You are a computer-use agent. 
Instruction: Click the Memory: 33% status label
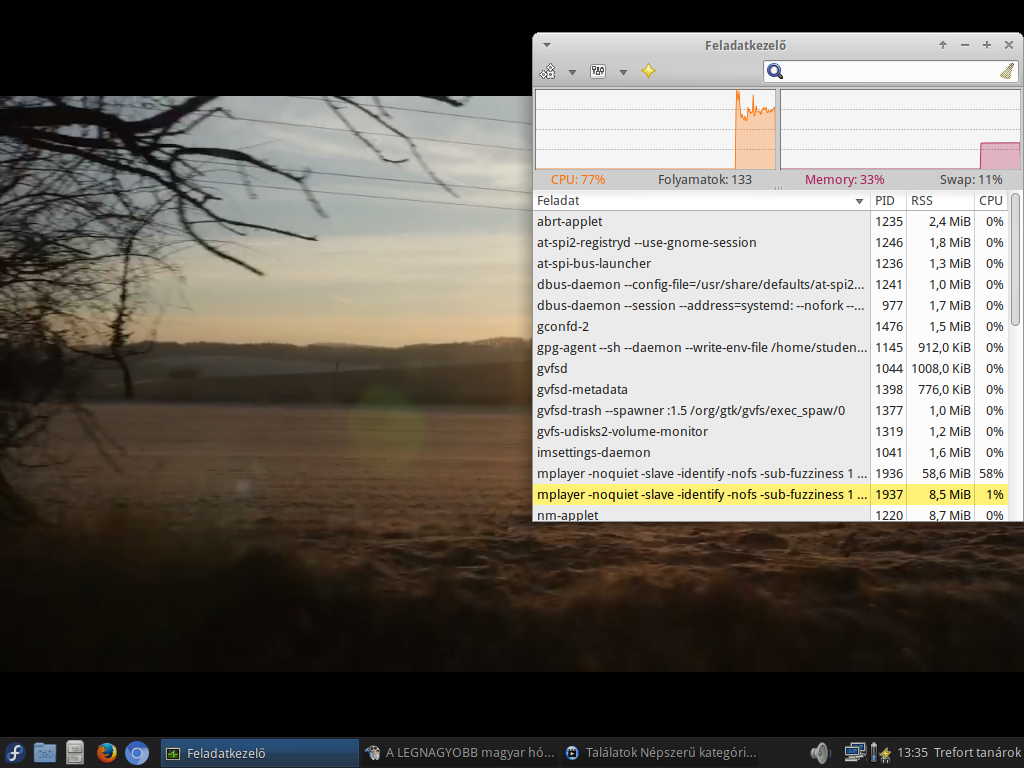click(844, 180)
